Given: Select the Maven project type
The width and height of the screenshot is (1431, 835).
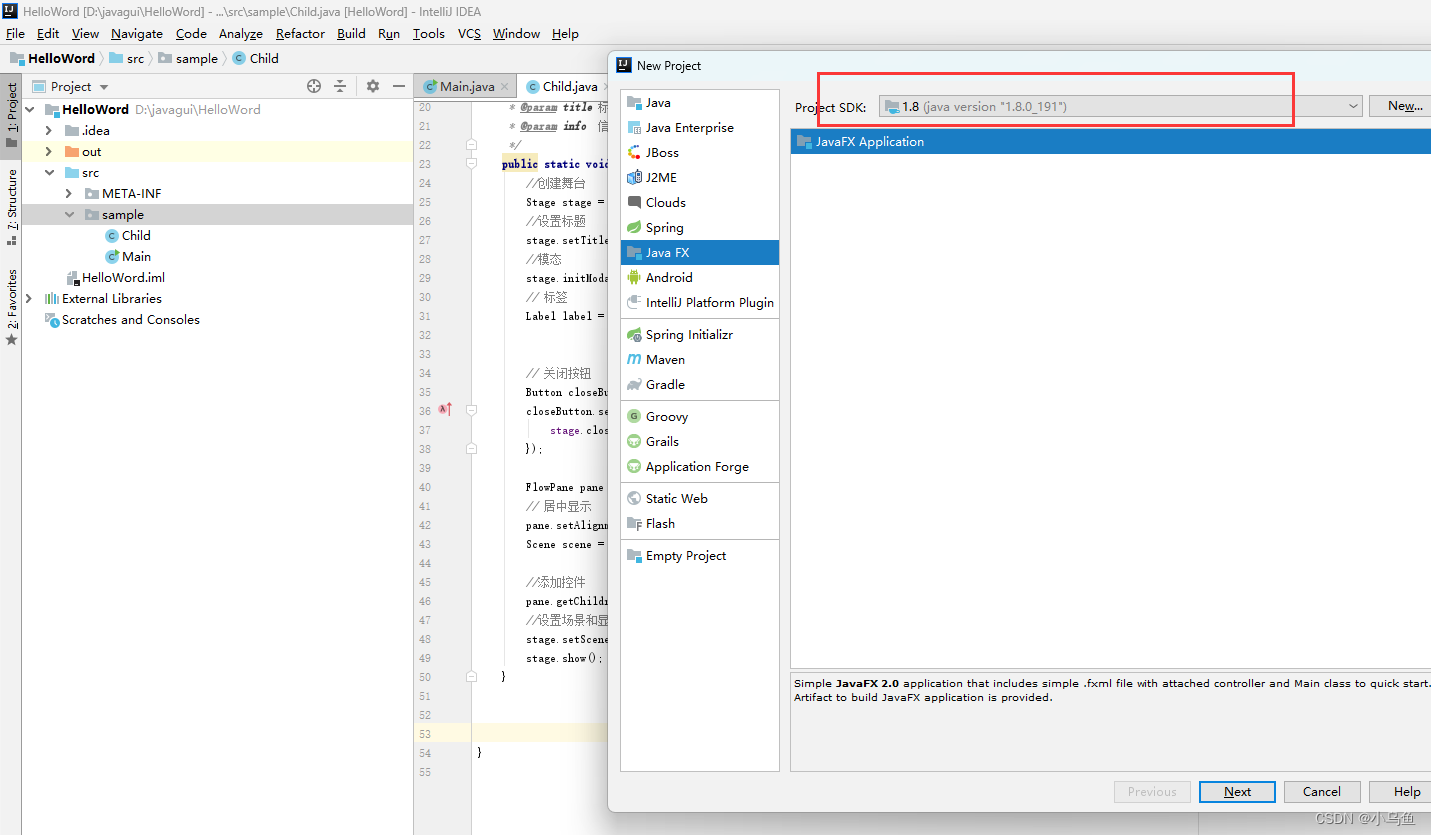Looking at the screenshot, I should pos(699,359).
